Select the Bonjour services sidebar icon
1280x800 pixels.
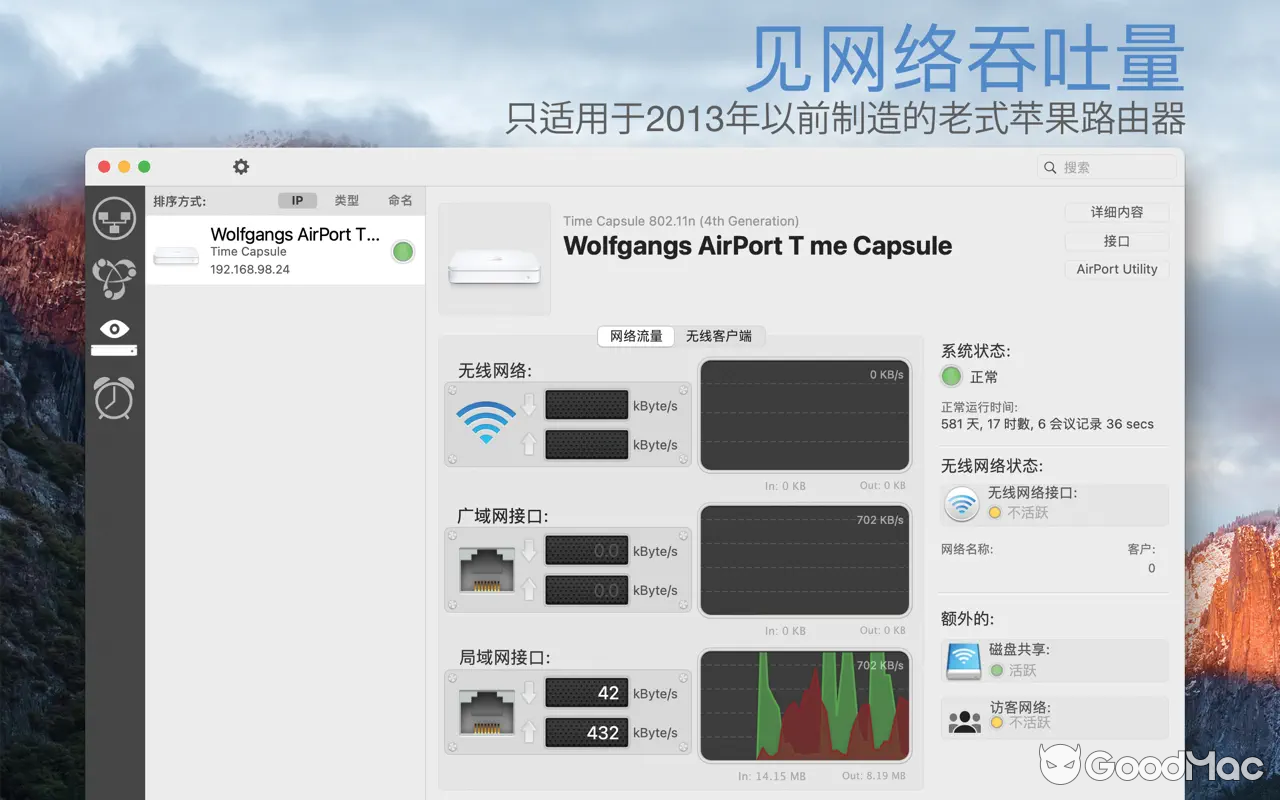coord(114,278)
